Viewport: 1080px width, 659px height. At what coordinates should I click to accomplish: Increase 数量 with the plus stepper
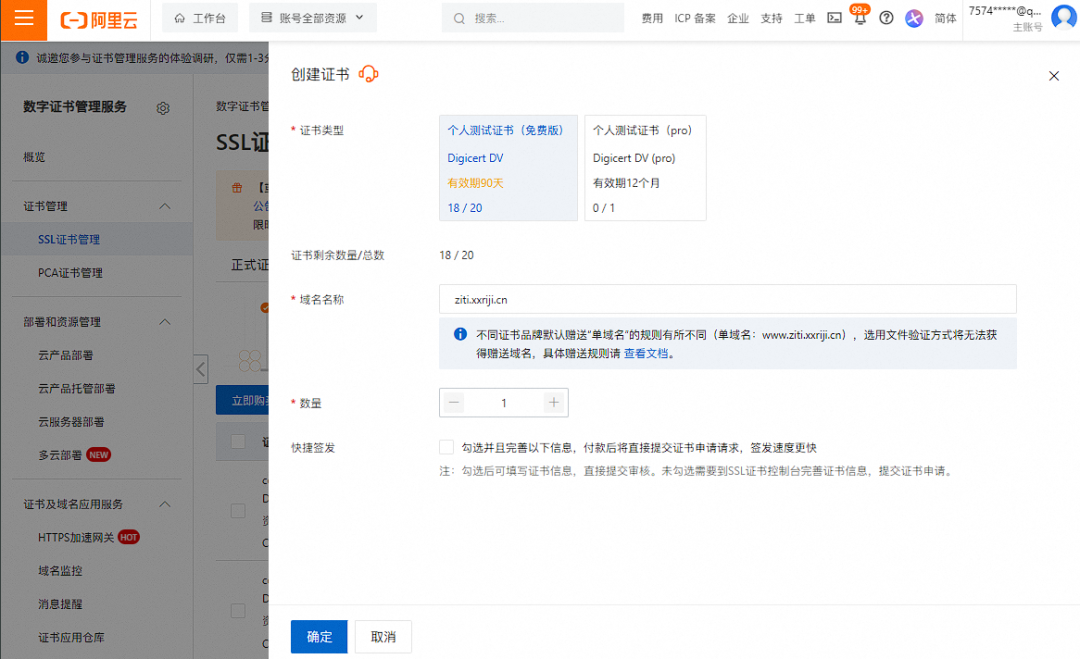pos(554,402)
